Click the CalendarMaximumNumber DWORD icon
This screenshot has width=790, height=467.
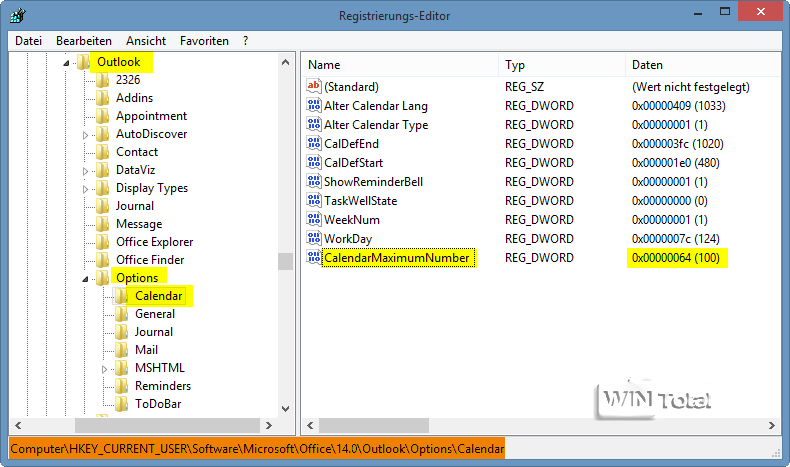coord(314,257)
